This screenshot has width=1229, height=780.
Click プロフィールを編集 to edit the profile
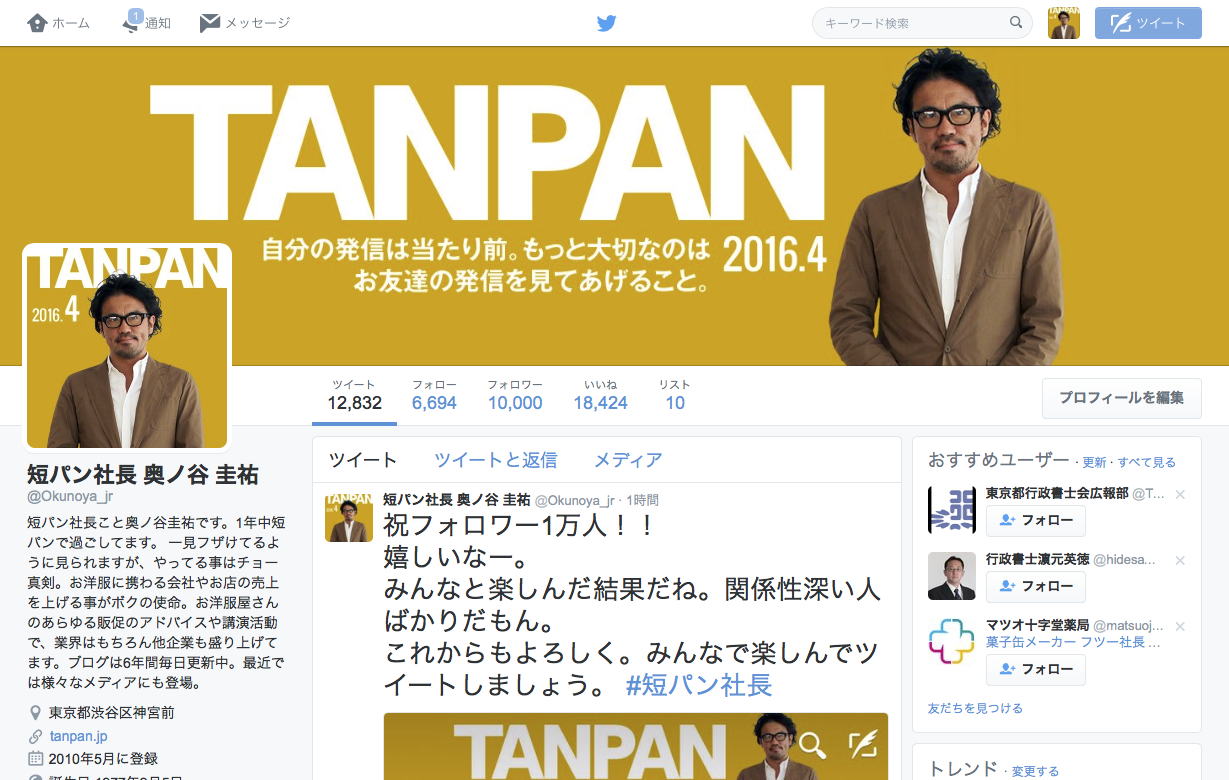click(1121, 398)
